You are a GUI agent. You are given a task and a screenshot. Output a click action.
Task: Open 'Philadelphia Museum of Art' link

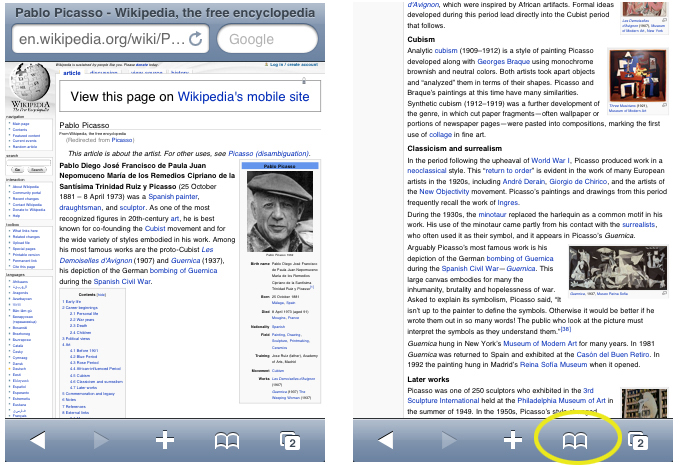point(562,401)
